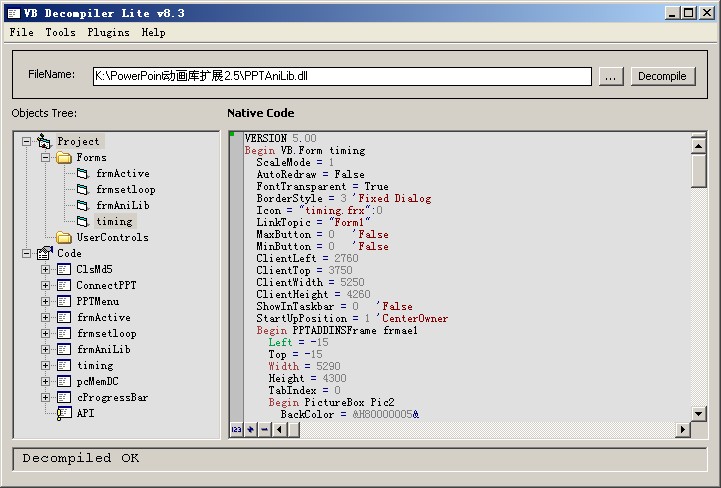The height and width of the screenshot is (488, 721).
Task: Select the frmsetloop form icon
Action: coord(83,189)
